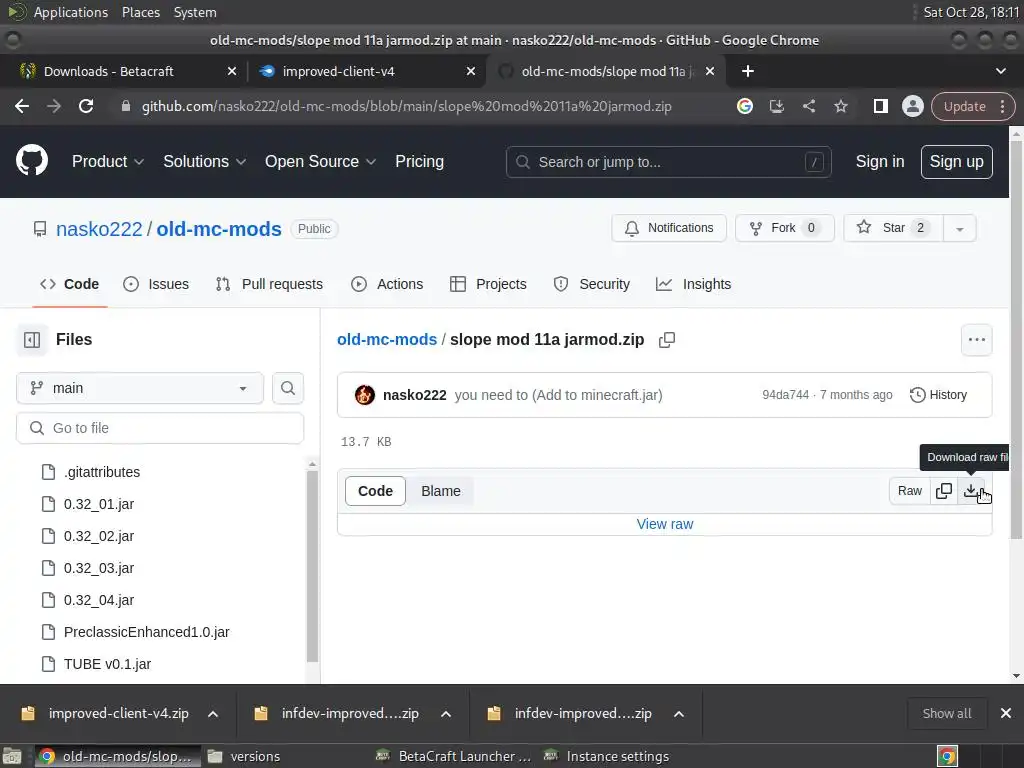Screen dimensions: 1024x768
Task: Click the browser forward arrow
Action: [54, 106]
